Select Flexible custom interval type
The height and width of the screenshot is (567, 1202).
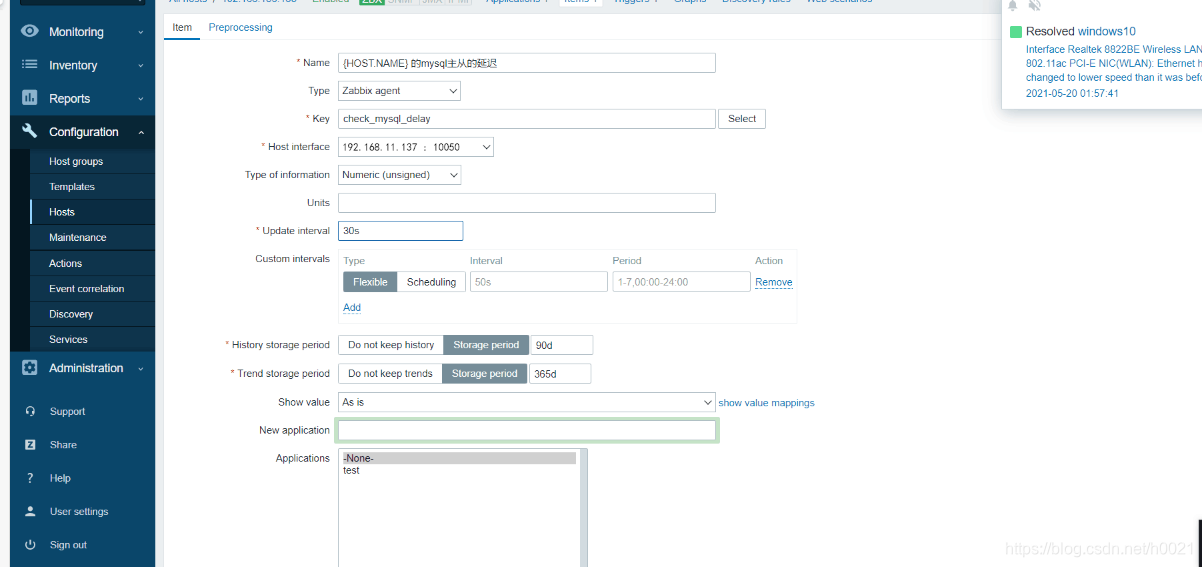[x=370, y=282]
